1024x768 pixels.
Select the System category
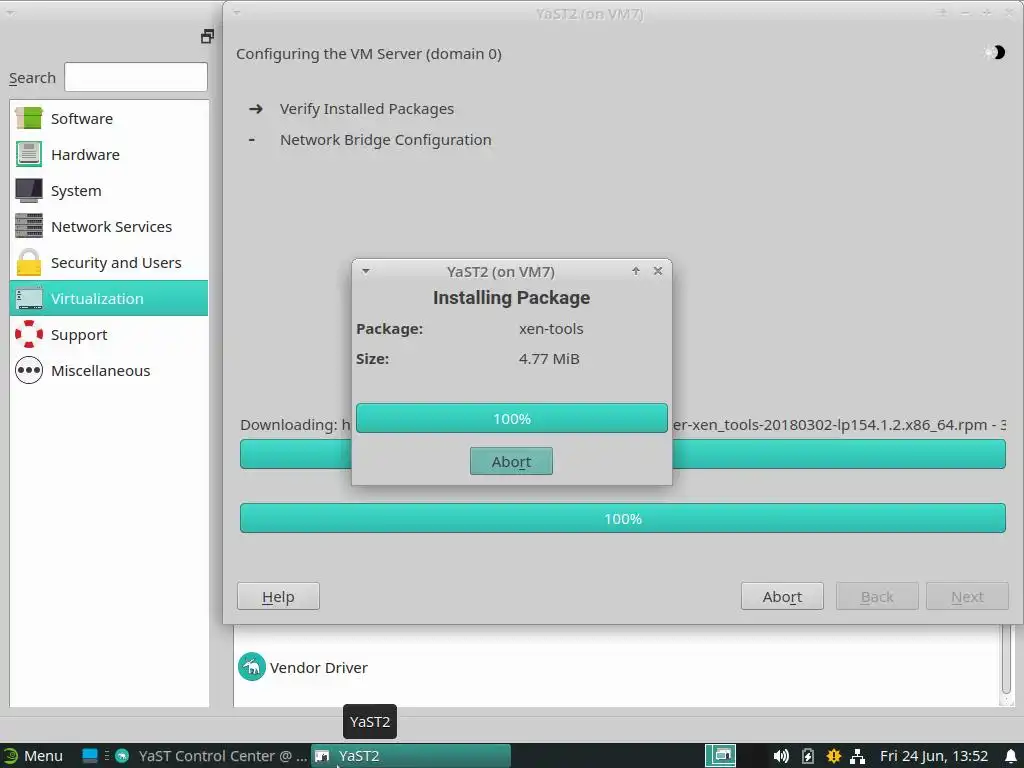[109, 190]
